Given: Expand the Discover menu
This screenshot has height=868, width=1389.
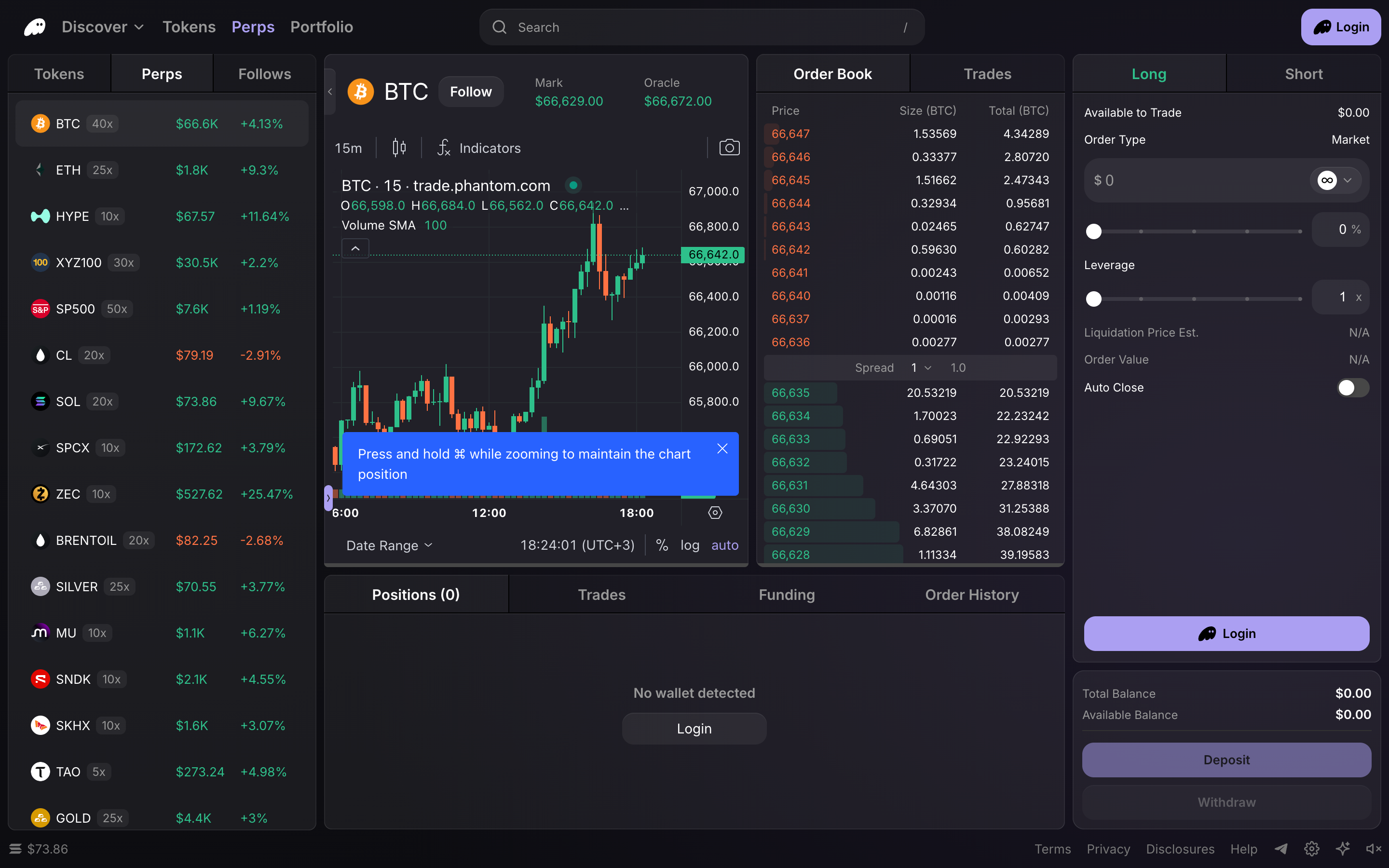Looking at the screenshot, I should click(103, 27).
